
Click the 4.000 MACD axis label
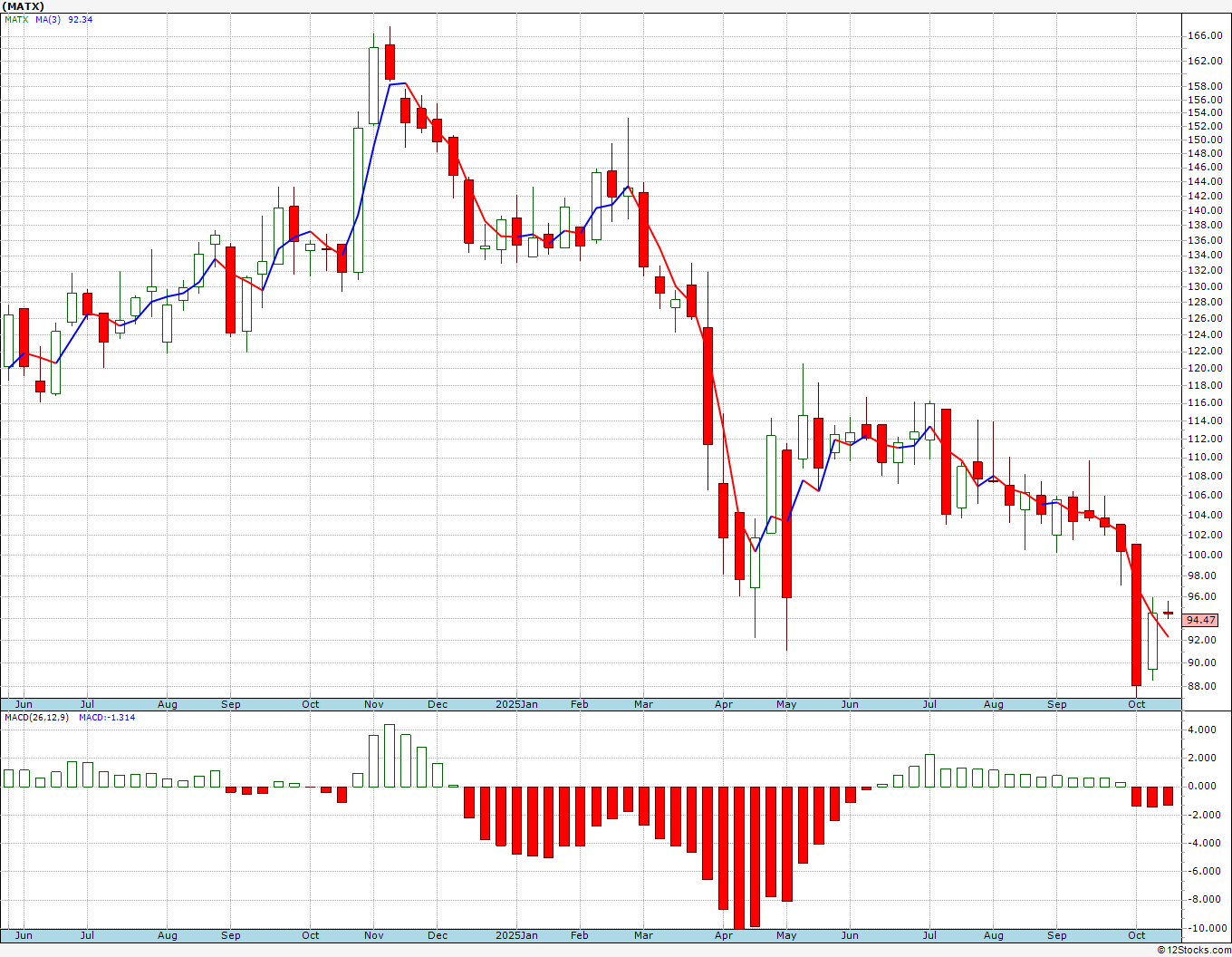(x=1201, y=730)
